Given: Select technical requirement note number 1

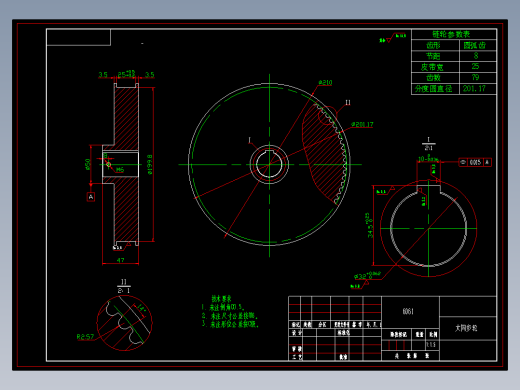Looking at the screenshot, I should point(223,307).
